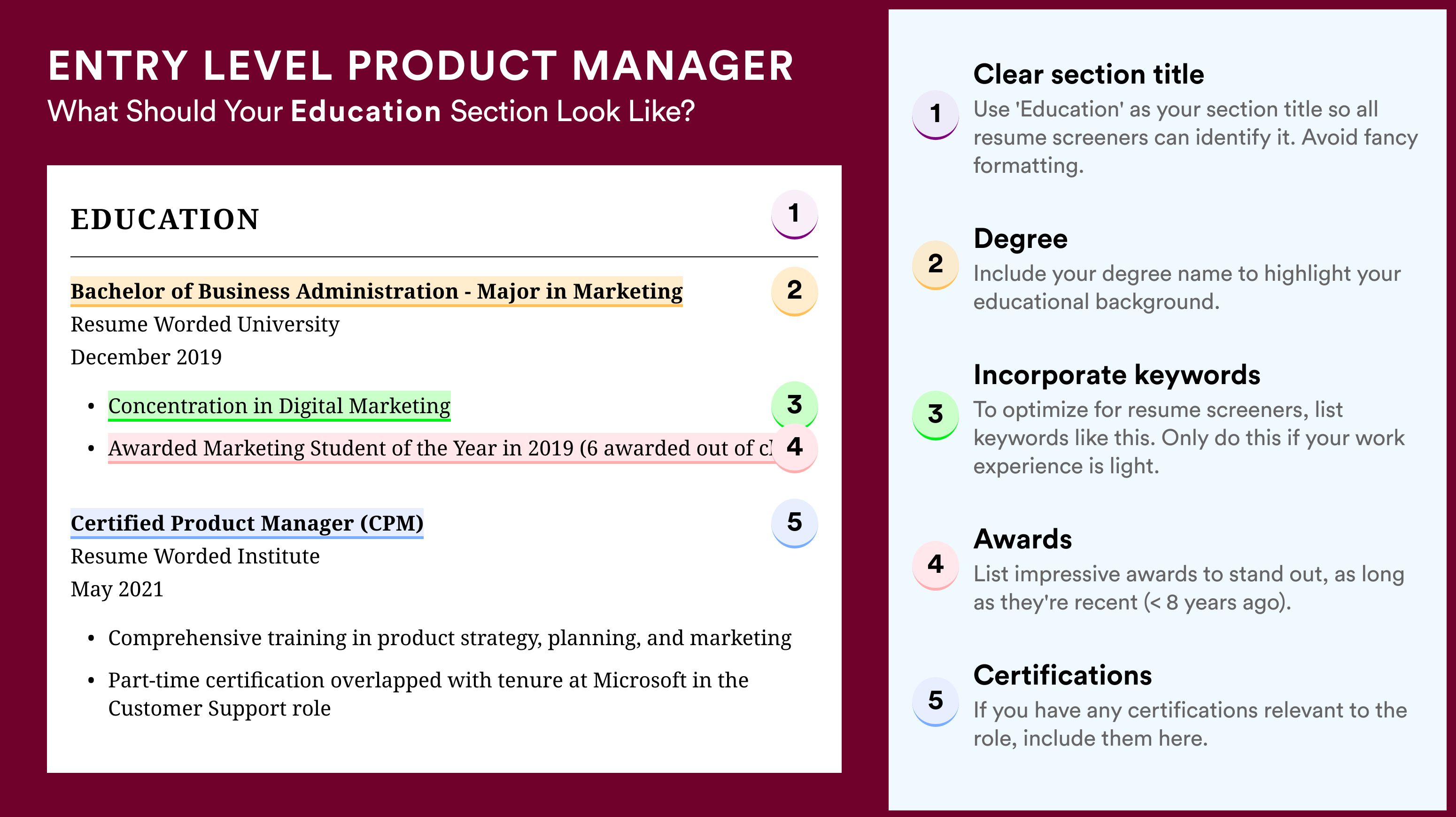Image resolution: width=1456 pixels, height=817 pixels.
Task: Click the orange number 2 badge next to the degree line
Action: (x=794, y=291)
